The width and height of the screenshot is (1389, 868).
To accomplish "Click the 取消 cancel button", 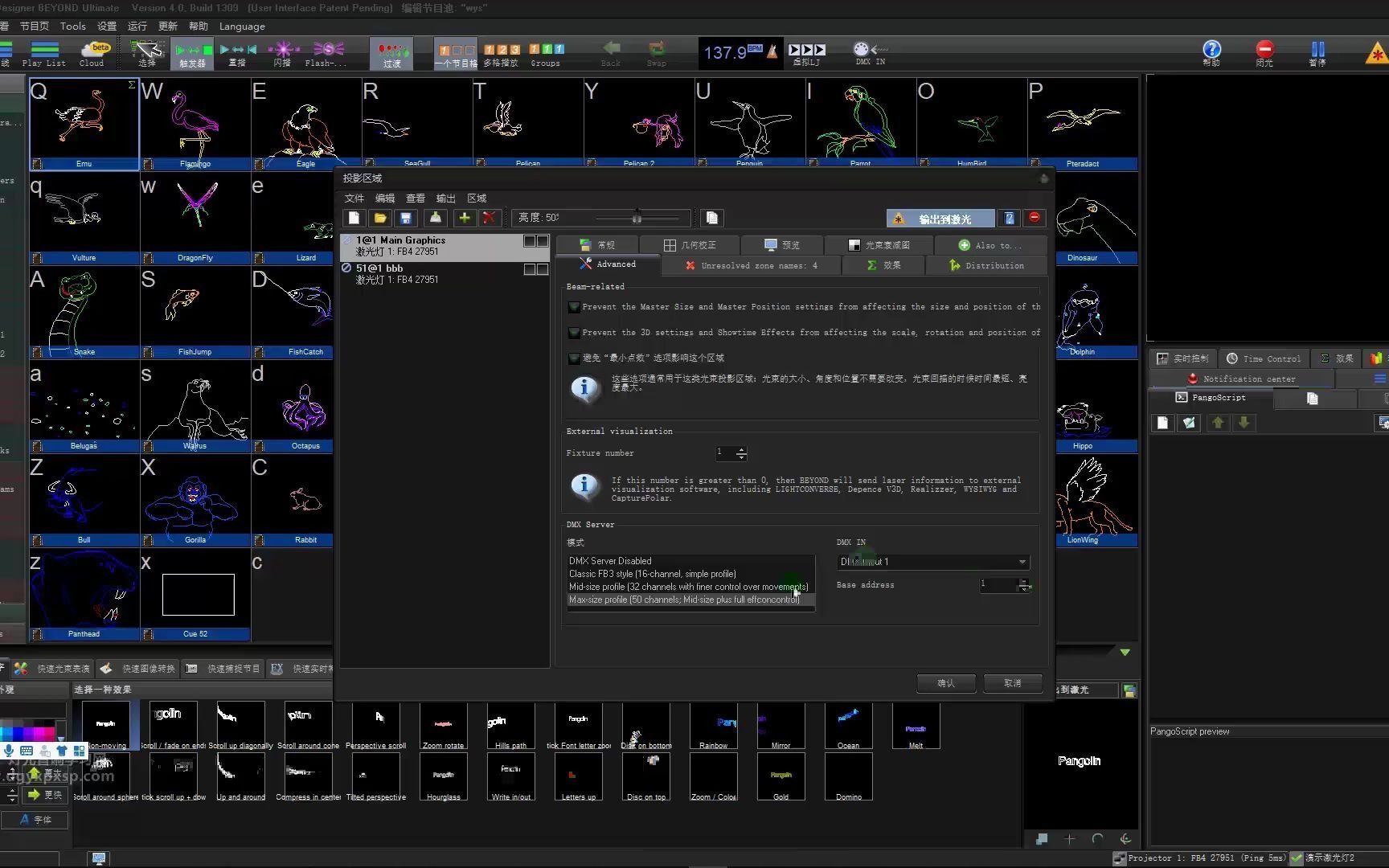I will pos(1013,683).
